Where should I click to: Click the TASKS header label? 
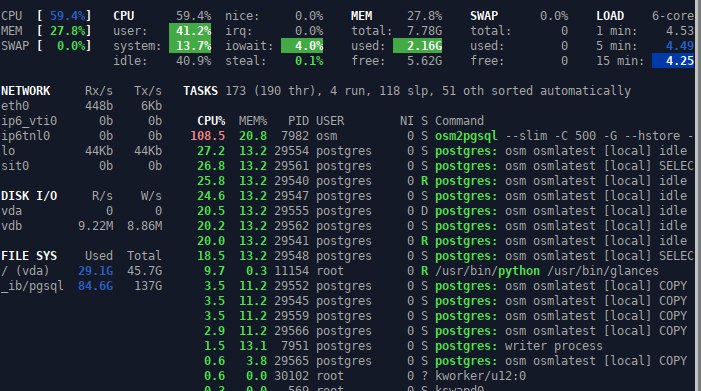point(201,91)
